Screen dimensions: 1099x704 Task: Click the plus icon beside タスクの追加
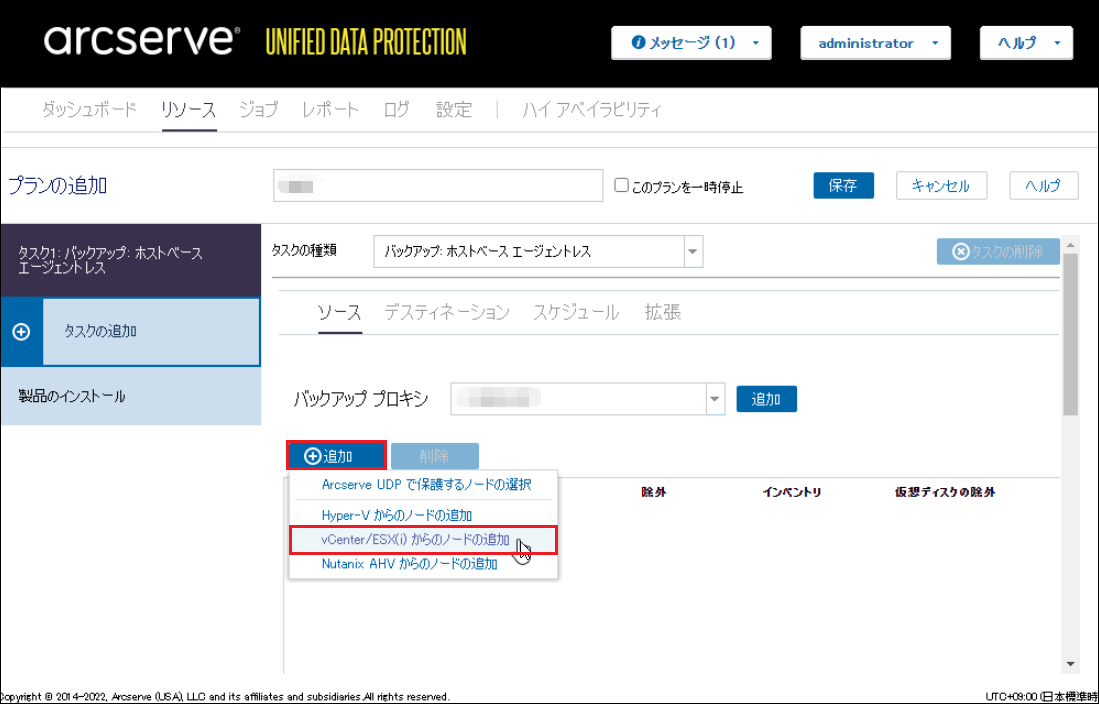pyautogui.click(x=22, y=332)
